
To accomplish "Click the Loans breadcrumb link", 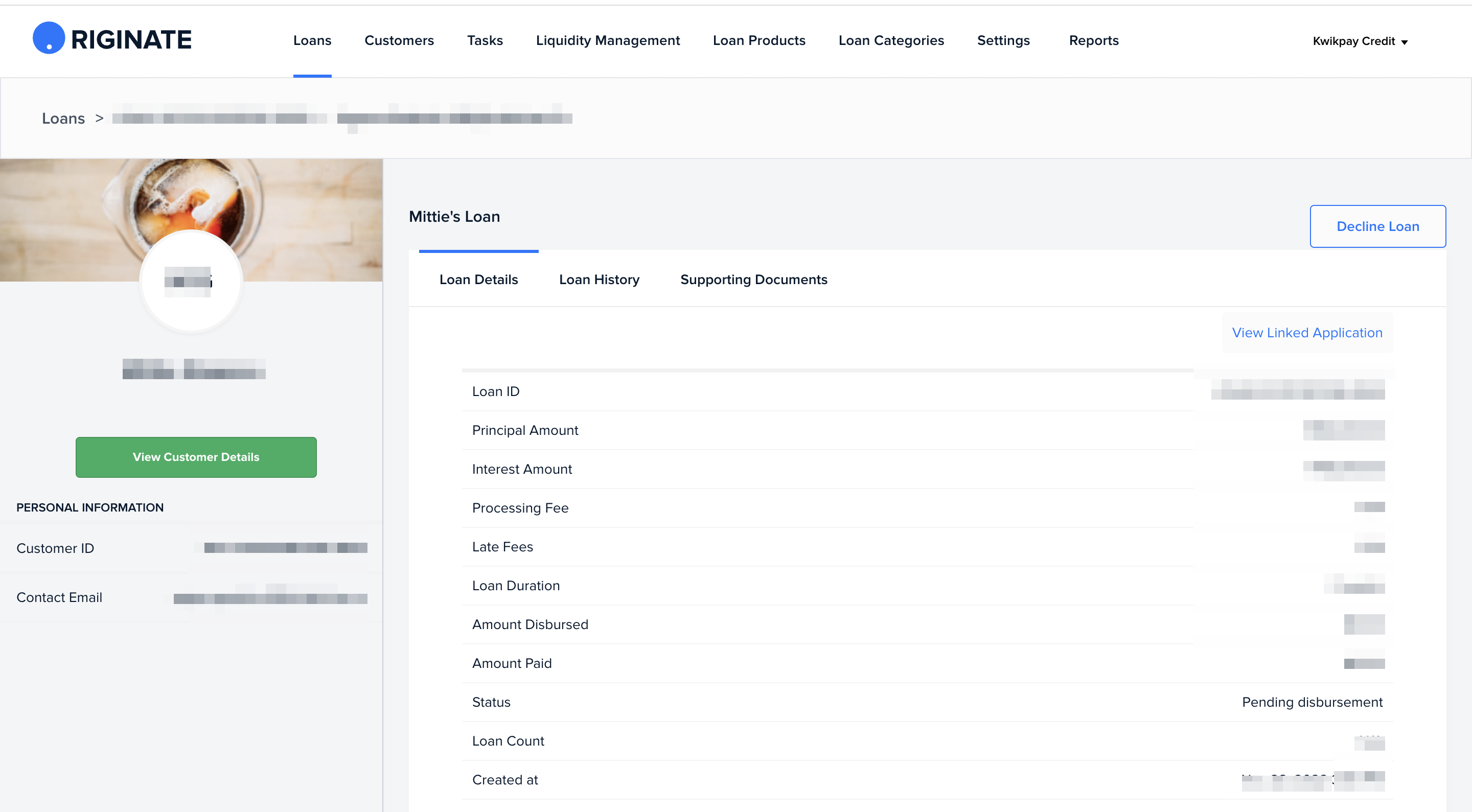I will click(63, 118).
